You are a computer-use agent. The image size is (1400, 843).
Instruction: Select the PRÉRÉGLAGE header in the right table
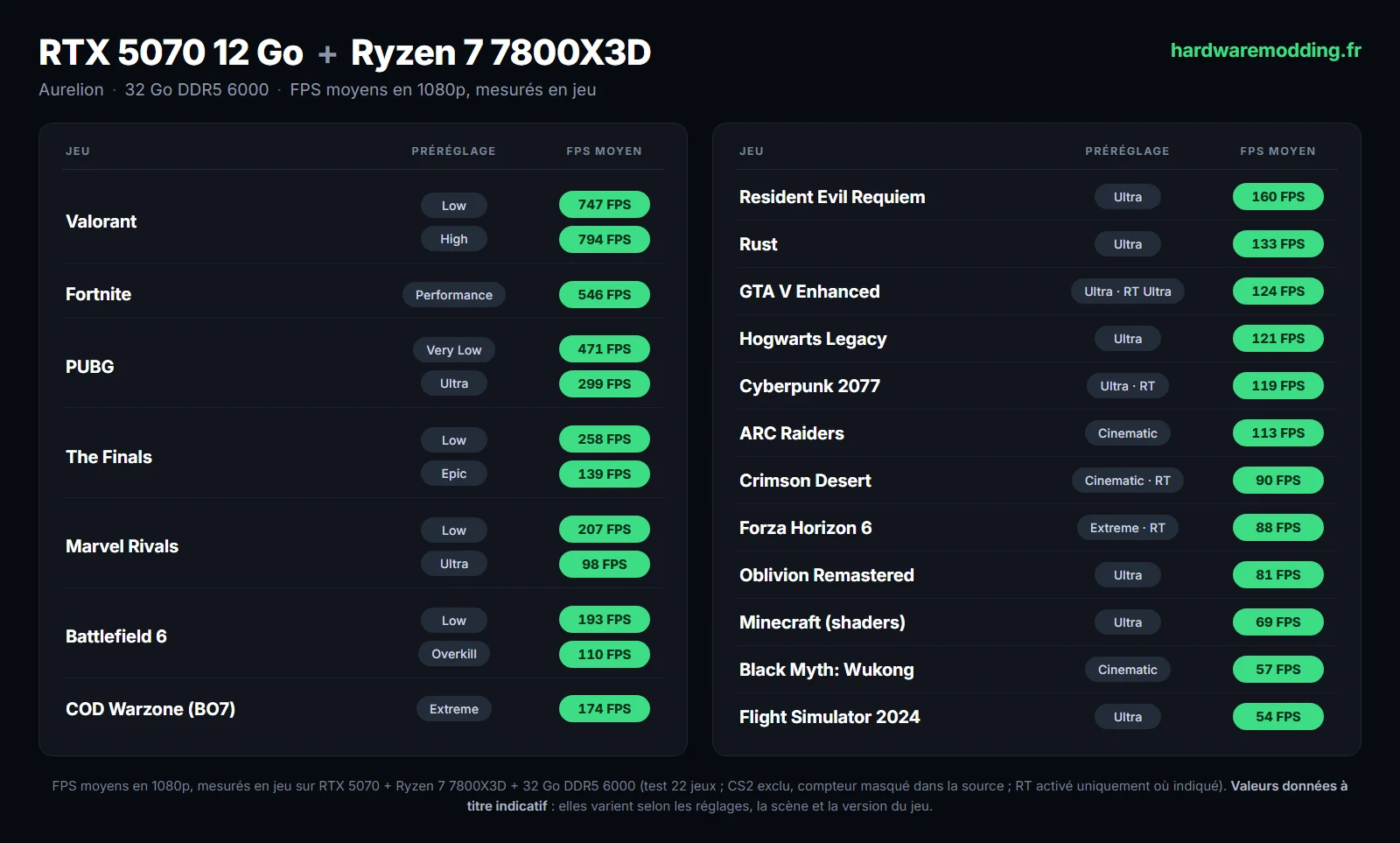(1127, 151)
